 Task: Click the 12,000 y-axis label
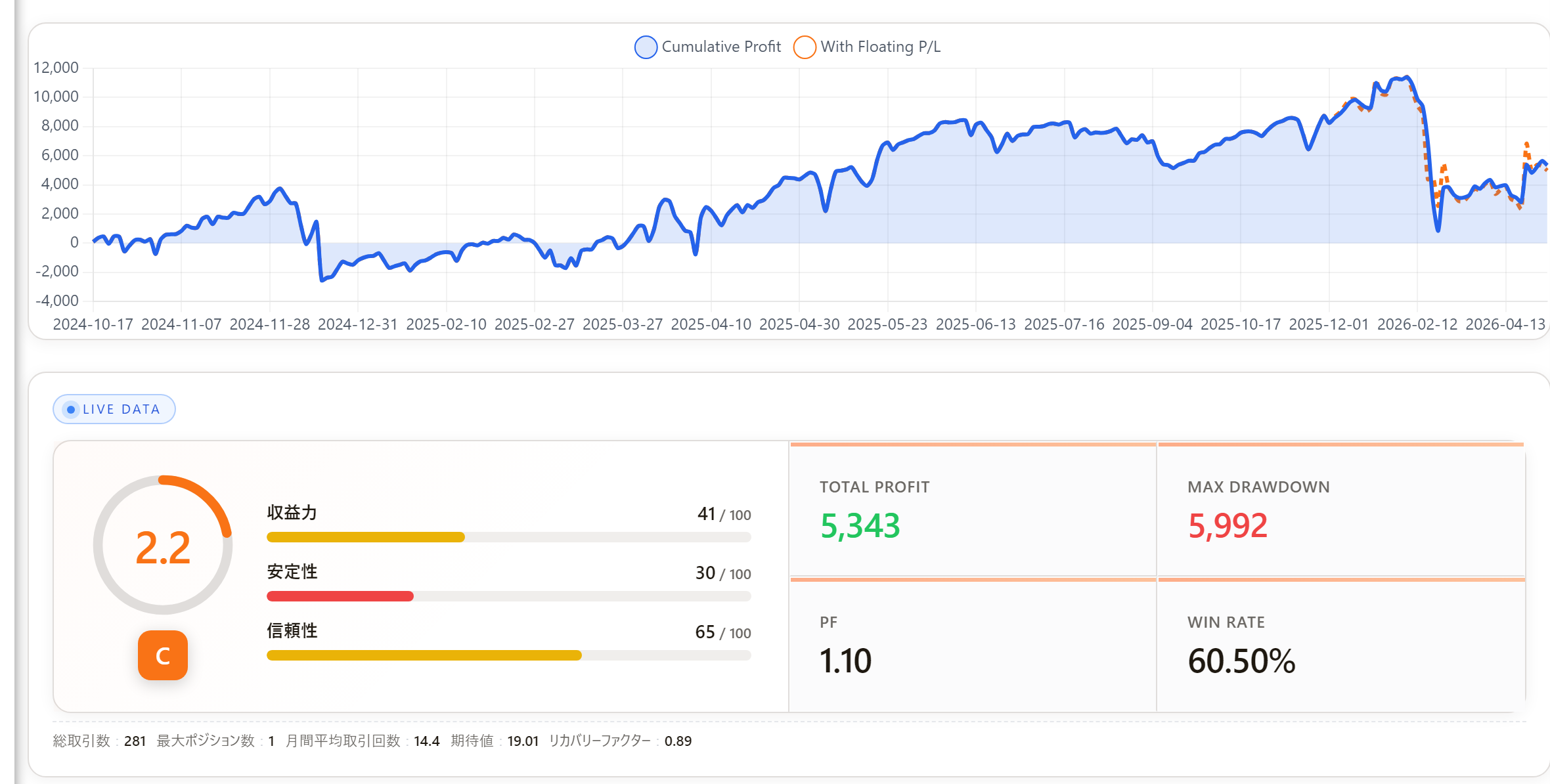(x=56, y=68)
